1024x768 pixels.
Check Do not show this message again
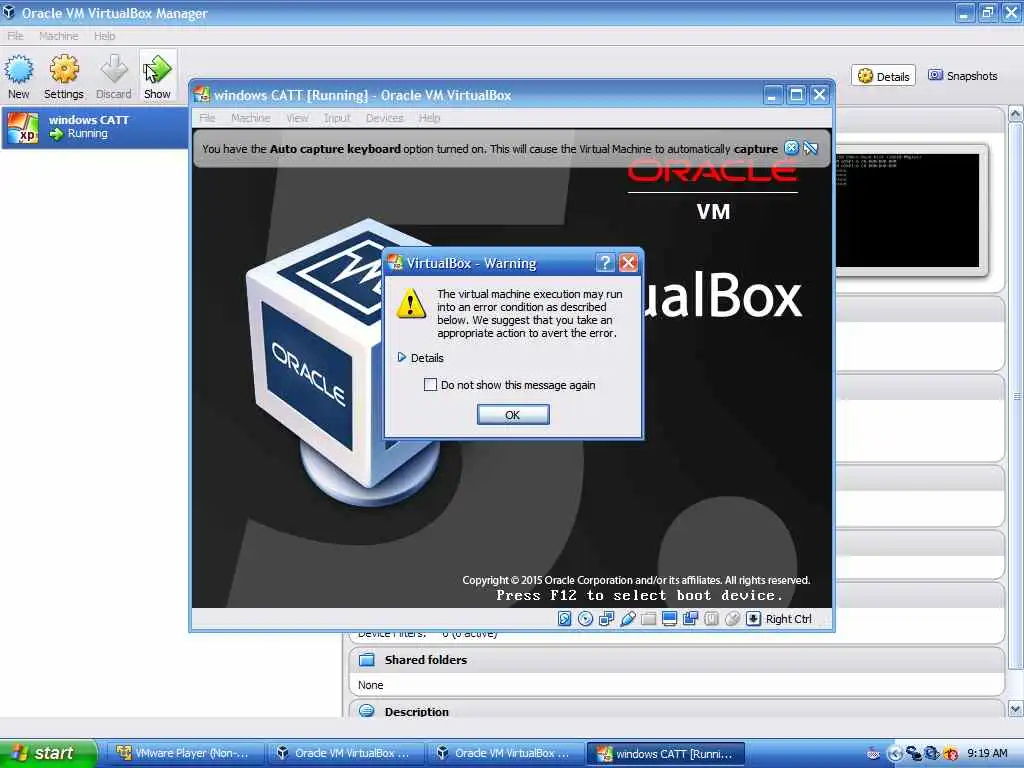pos(430,385)
